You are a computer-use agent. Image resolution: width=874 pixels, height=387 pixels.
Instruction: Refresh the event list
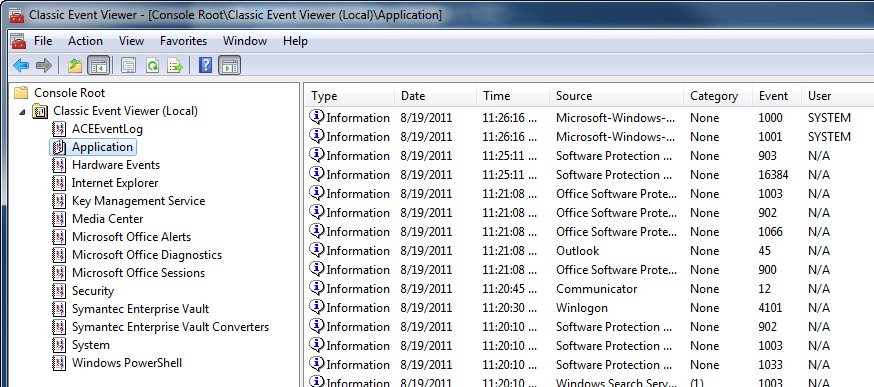tap(152, 66)
